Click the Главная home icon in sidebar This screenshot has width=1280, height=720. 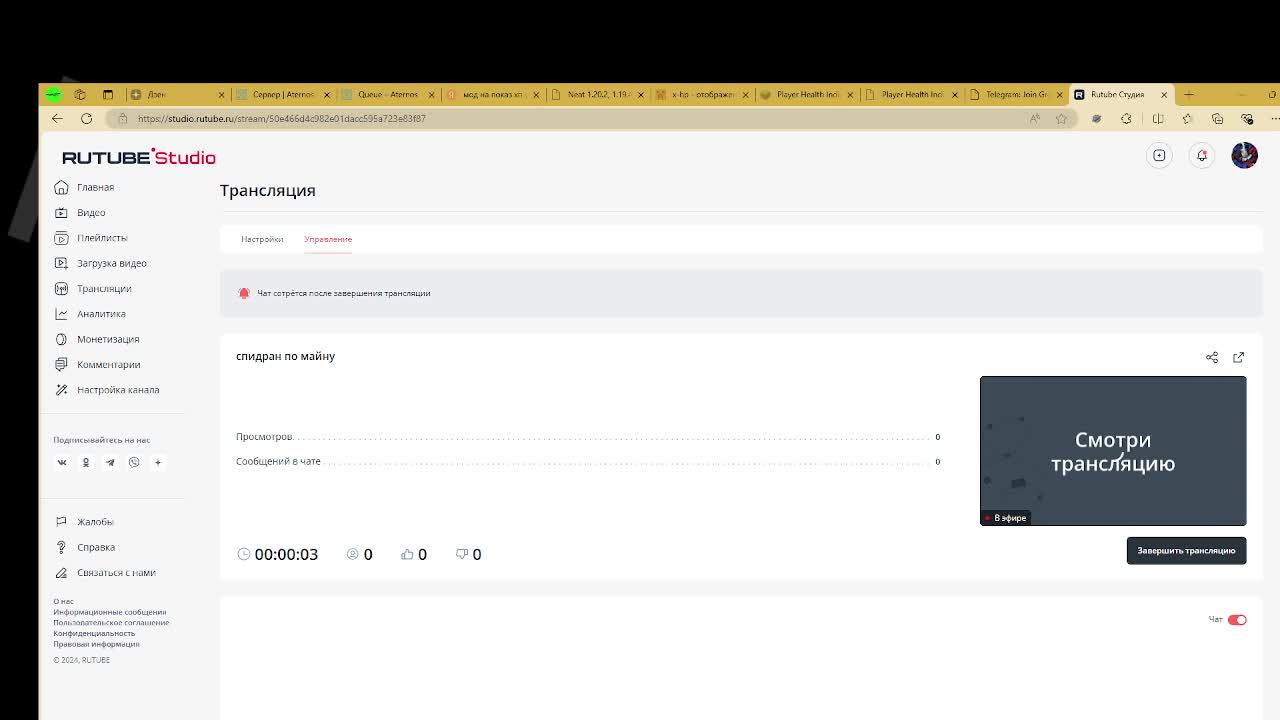[61, 187]
